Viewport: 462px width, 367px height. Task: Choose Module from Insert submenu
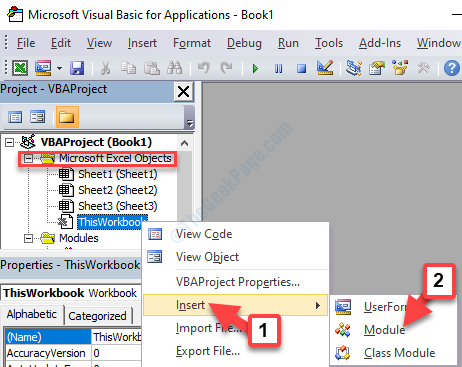tap(384, 330)
